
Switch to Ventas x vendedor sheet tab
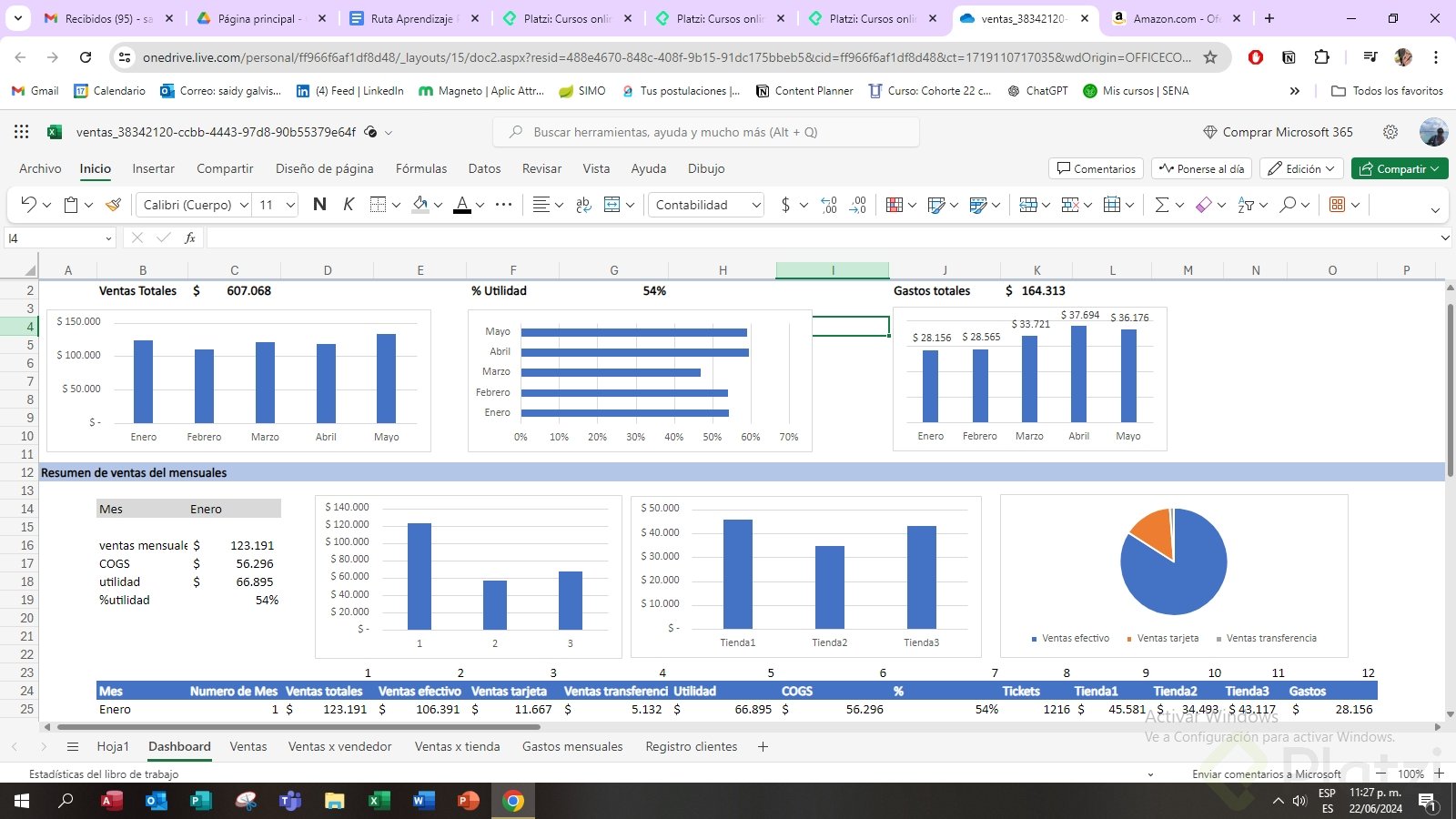click(339, 746)
